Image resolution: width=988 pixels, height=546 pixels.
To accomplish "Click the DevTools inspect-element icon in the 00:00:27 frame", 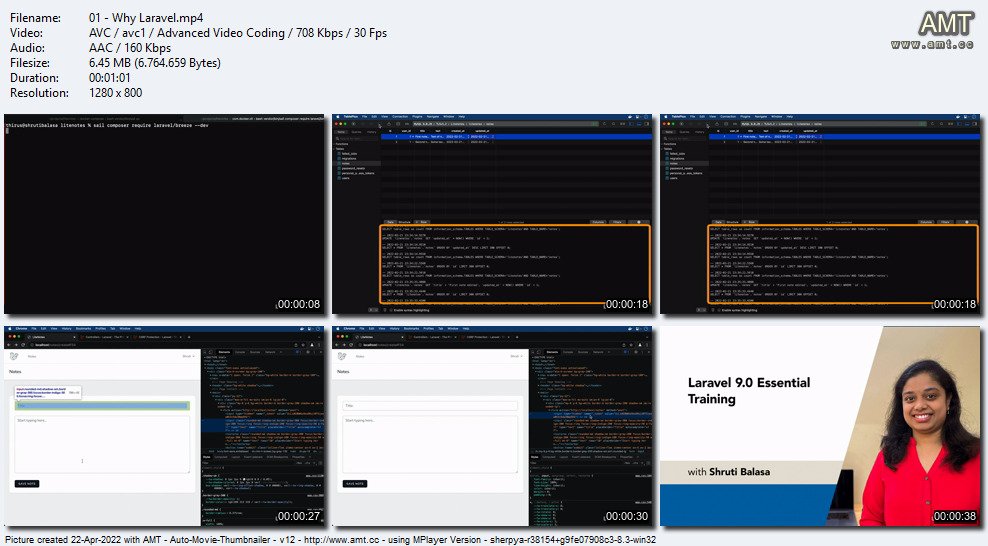I will [205, 352].
